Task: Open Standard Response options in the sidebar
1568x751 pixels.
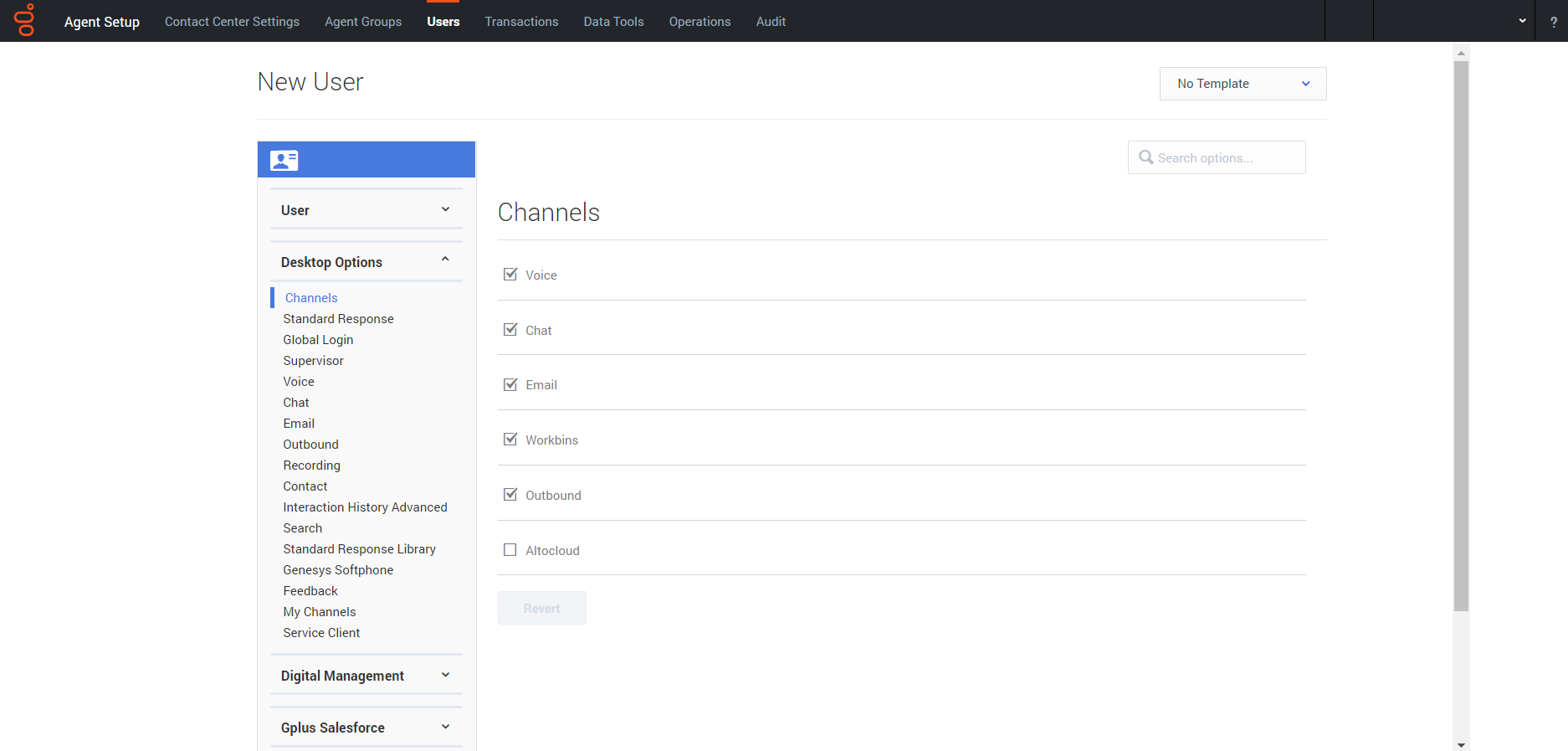Action: 338,318
